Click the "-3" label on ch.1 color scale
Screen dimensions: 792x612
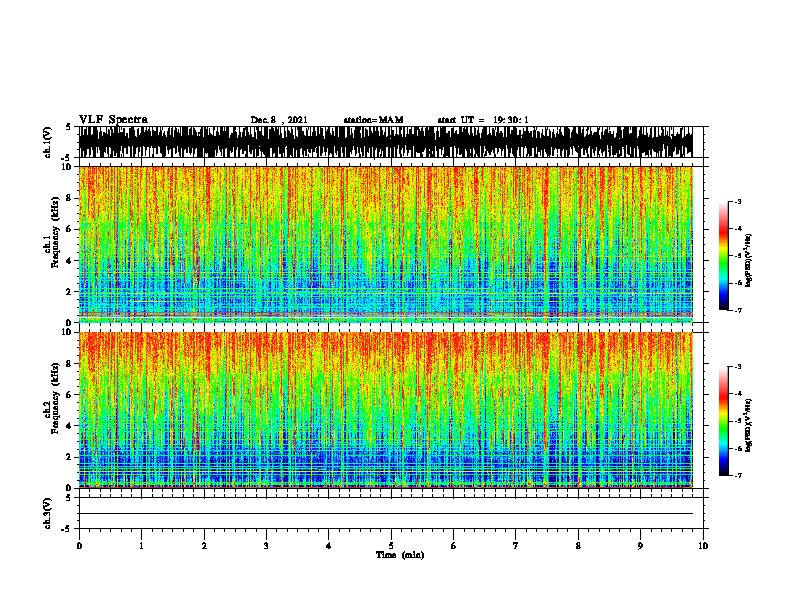(737, 202)
